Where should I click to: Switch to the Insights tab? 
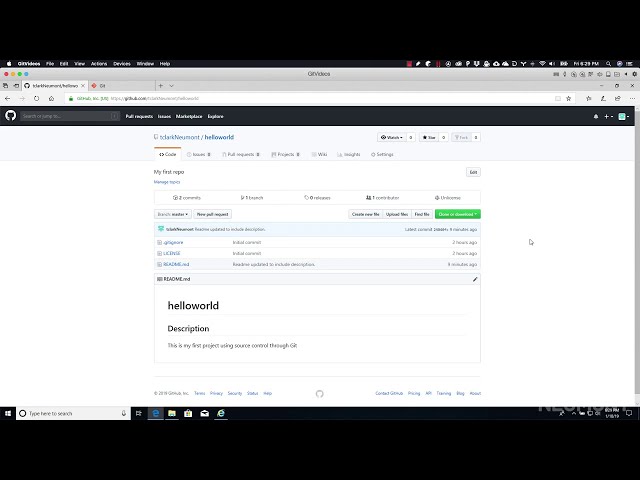point(349,154)
